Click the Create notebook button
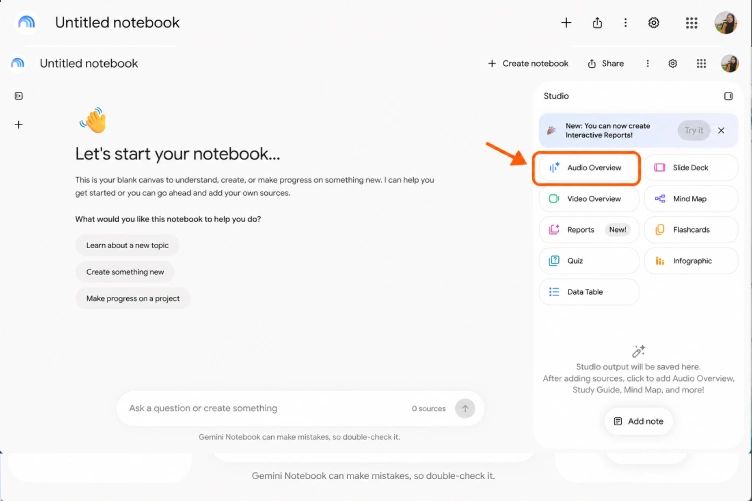The width and height of the screenshot is (752, 501). pos(528,64)
